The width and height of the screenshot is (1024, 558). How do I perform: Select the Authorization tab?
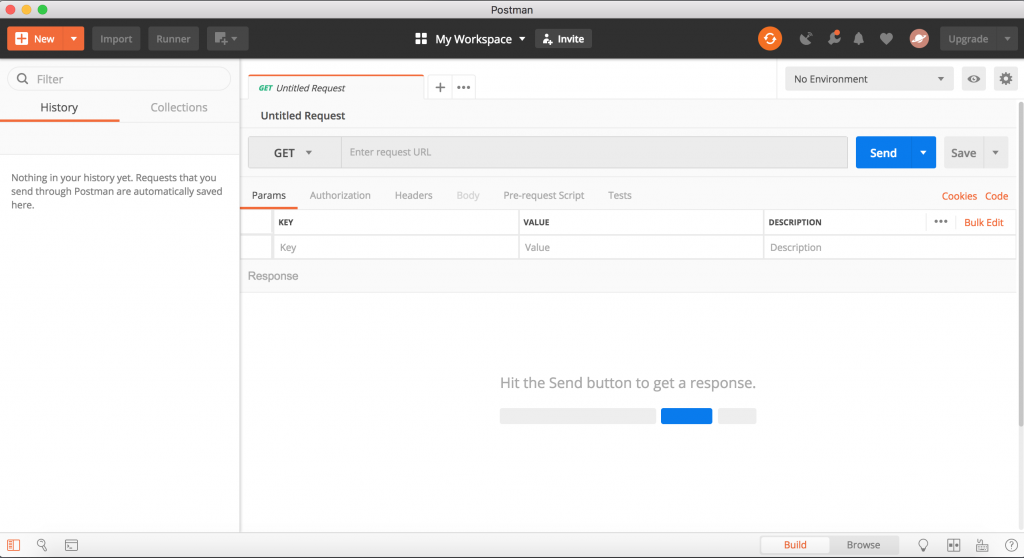tap(340, 195)
